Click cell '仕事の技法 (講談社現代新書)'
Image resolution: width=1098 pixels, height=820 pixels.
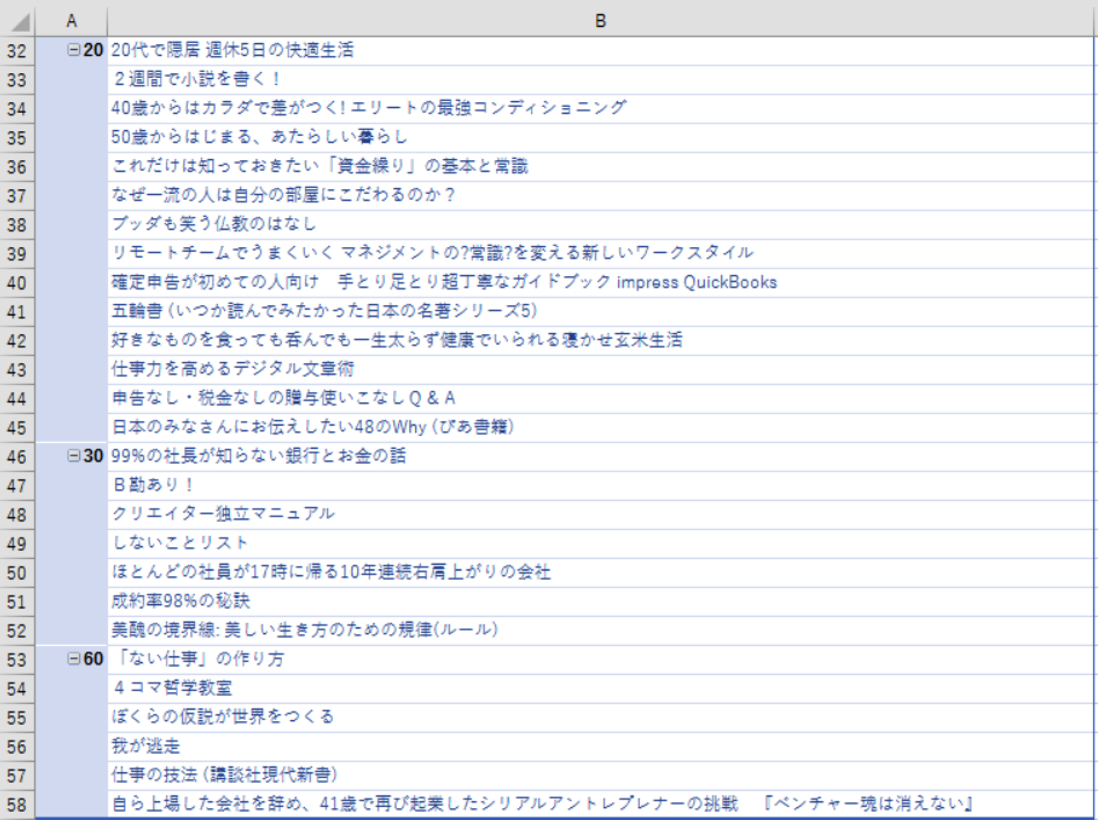tap(600, 776)
